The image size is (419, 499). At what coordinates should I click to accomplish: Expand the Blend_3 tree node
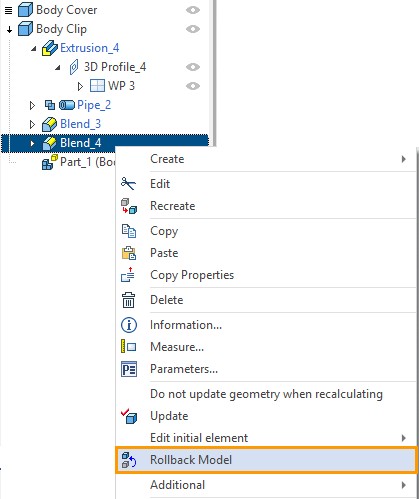click(x=32, y=124)
